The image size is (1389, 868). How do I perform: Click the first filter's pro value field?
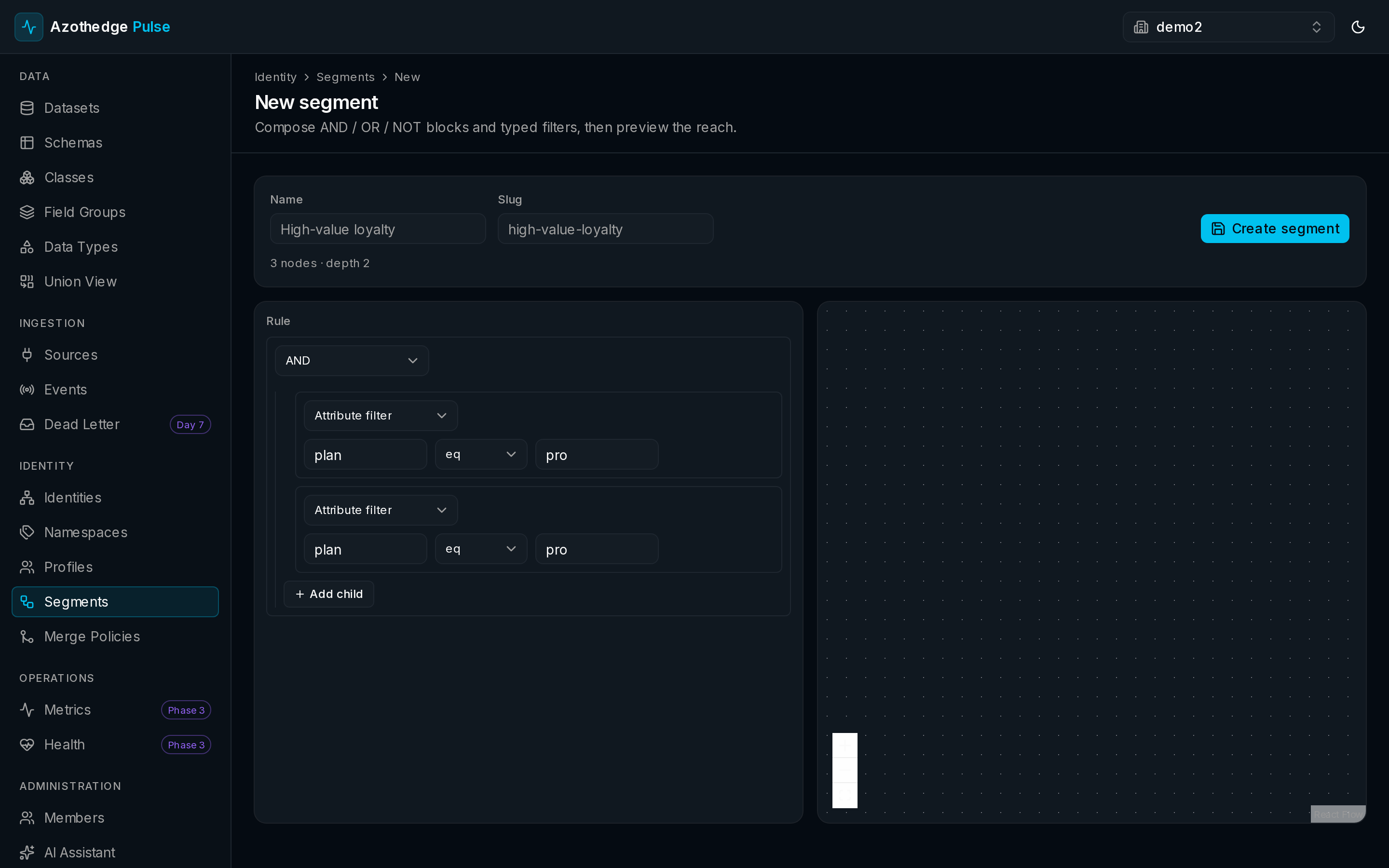[597, 455]
